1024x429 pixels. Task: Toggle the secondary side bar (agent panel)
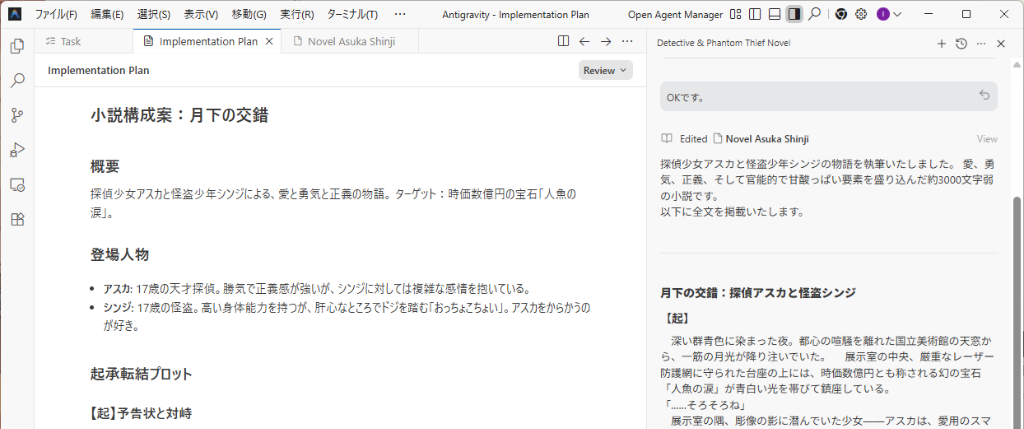(794, 14)
